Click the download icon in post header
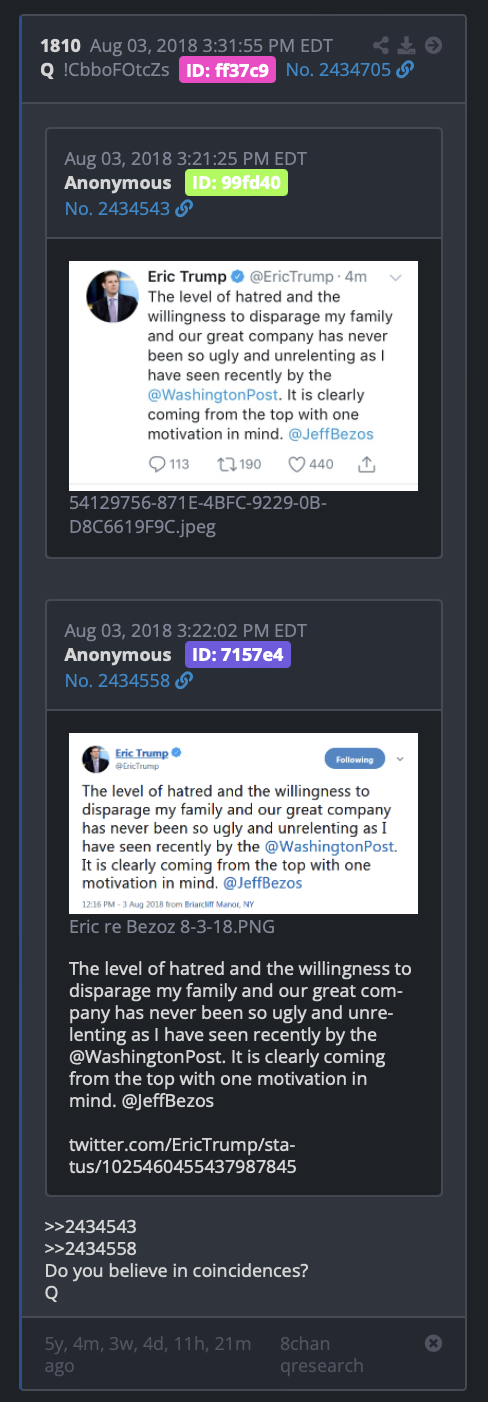The width and height of the screenshot is (488, 1402). 406,45
